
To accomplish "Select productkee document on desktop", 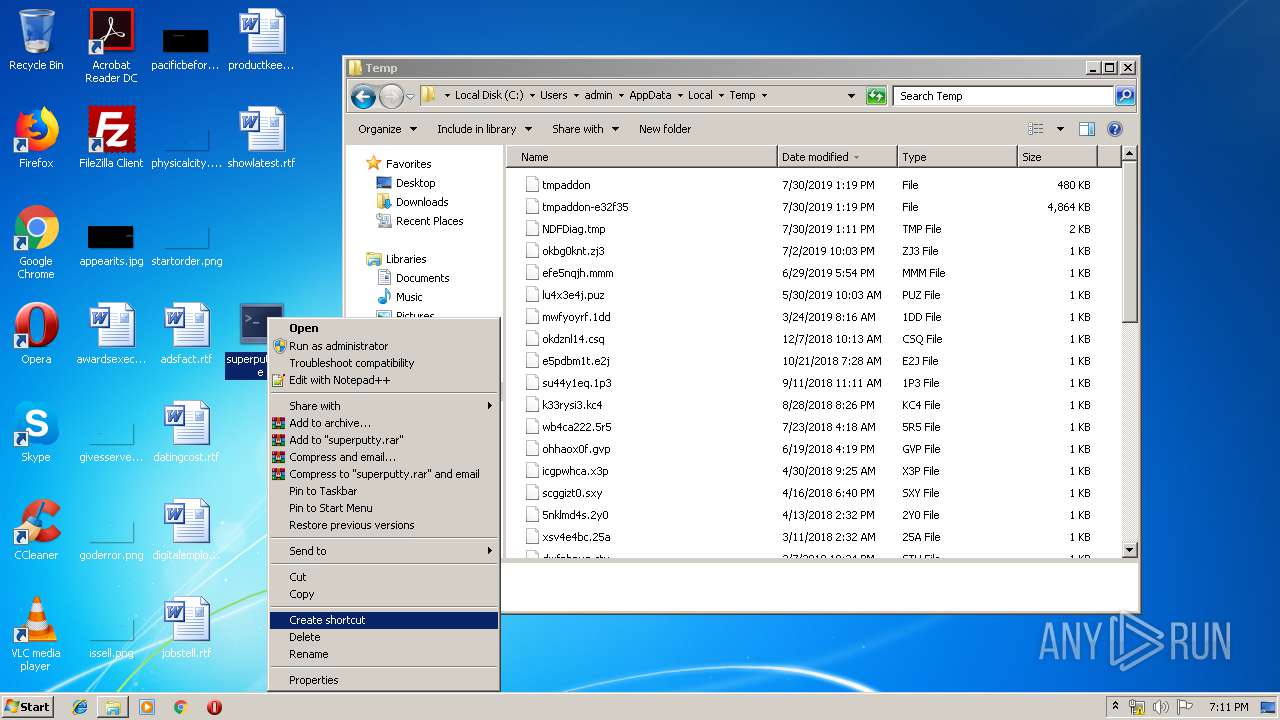I will click(261, 40).
